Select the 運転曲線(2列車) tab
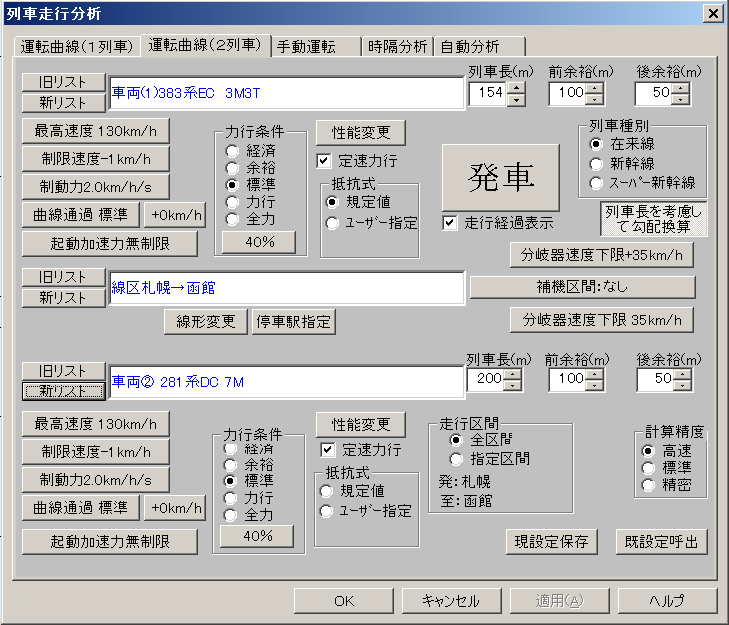This screenshot has height=625, width=729. [205, 45]
